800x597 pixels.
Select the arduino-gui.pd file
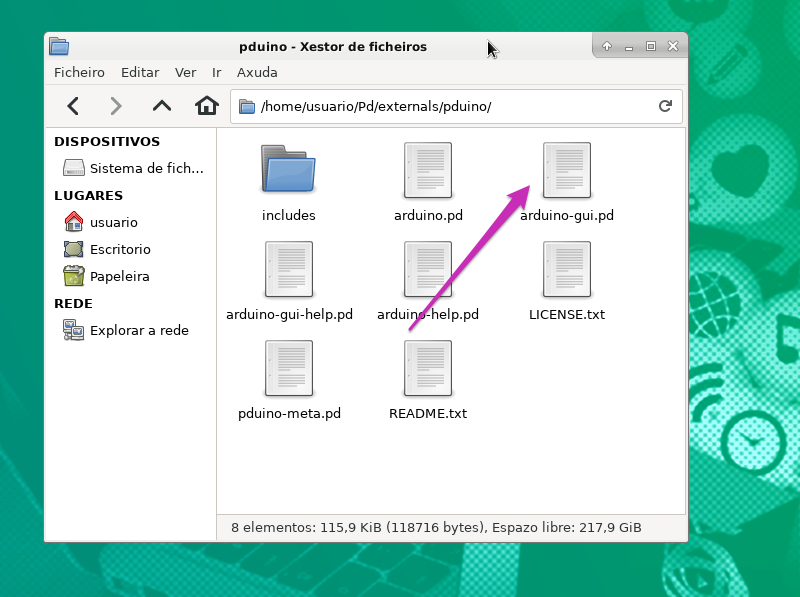click(566, 169)
